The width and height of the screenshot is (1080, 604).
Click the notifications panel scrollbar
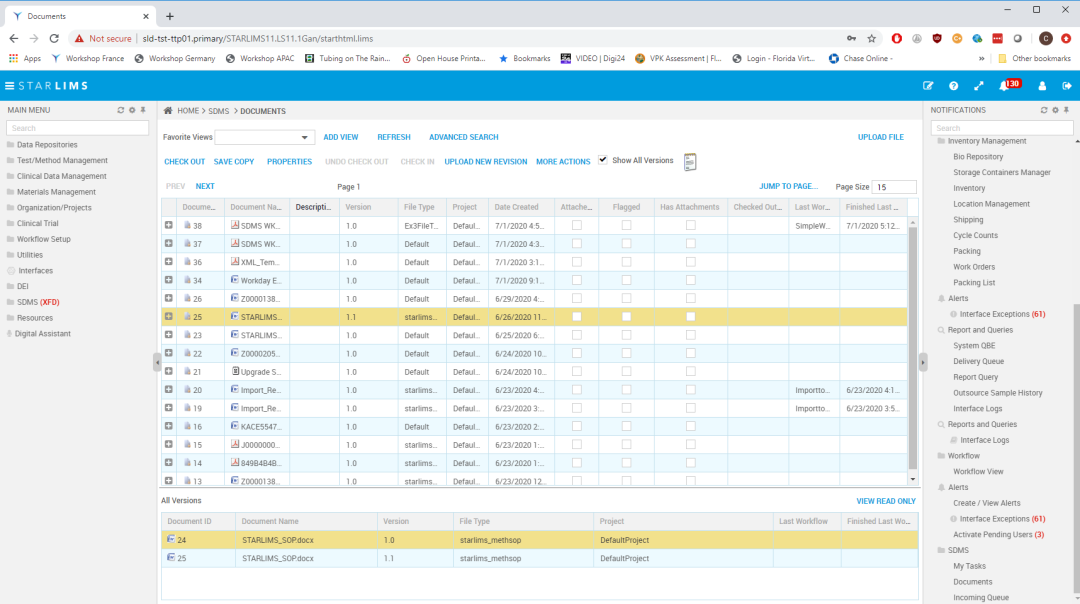[x=1077, y=448]
